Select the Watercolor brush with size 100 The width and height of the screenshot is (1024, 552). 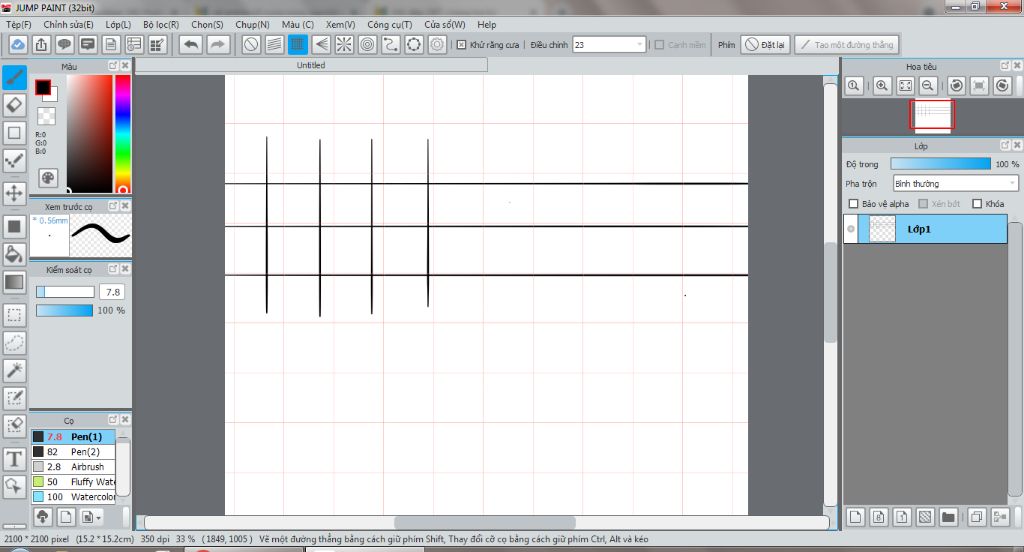tap(74, 496)
